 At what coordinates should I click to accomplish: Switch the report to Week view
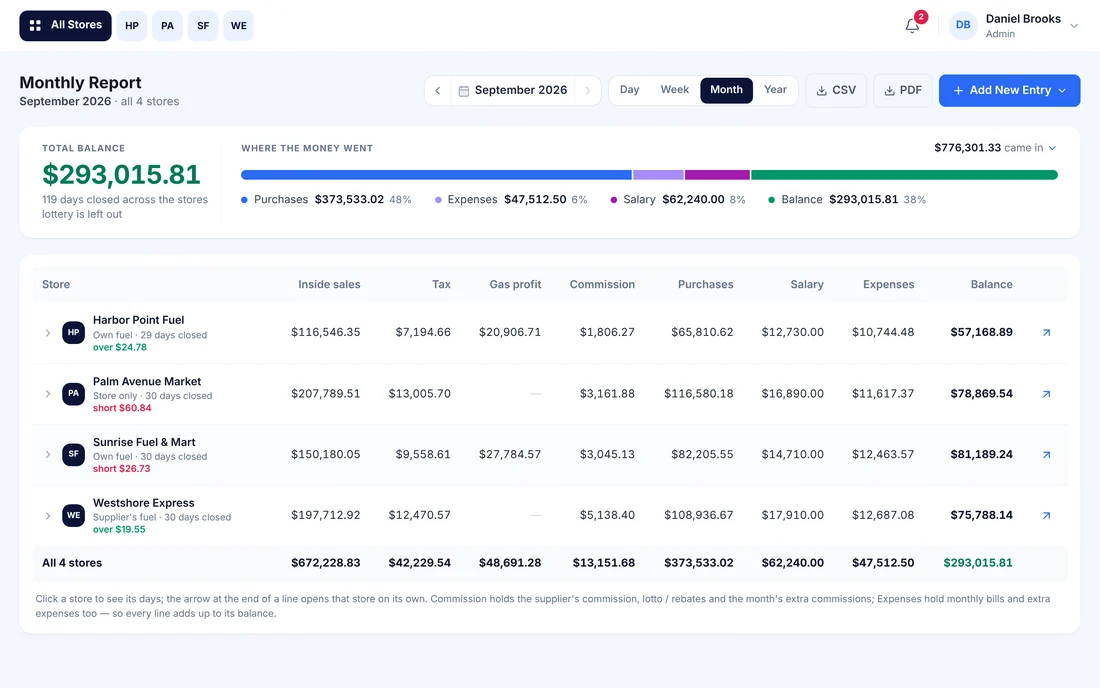(674, 90)
